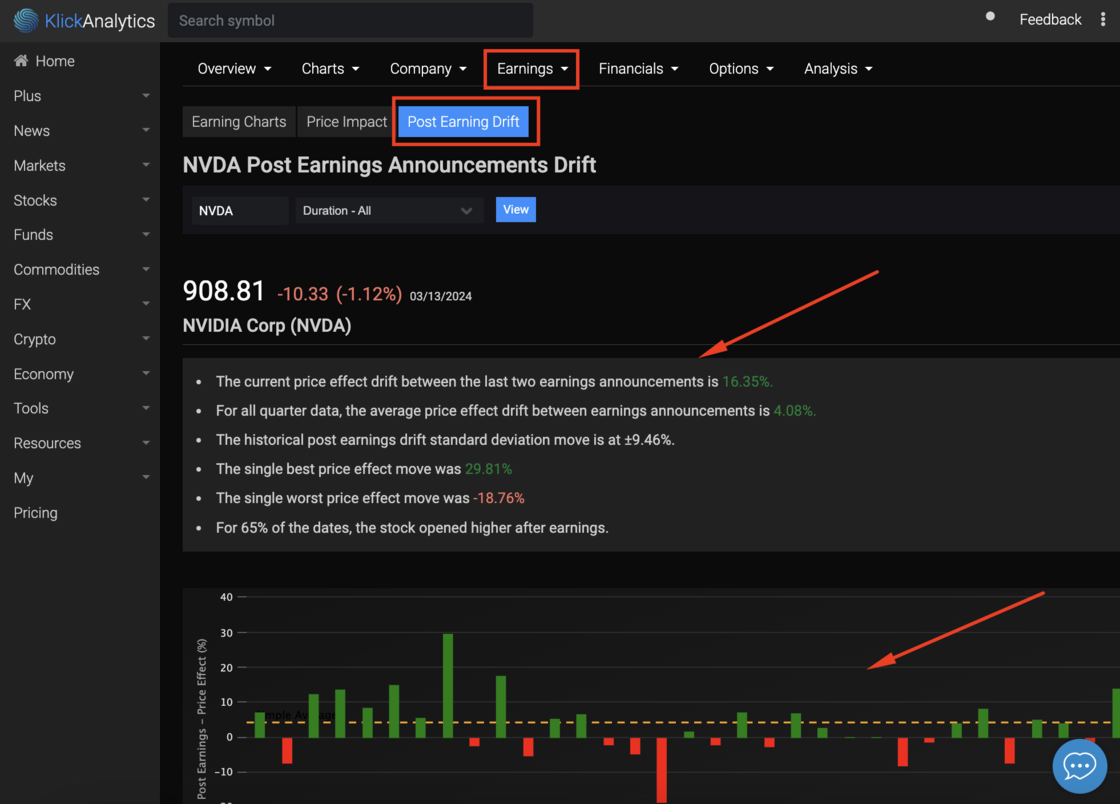
Task: Expand the Plus sidebar section
Action: point(80,96)
